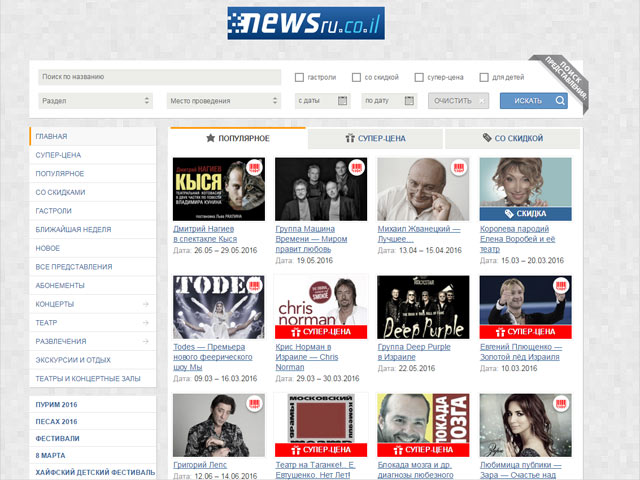Expand the ТЕАТР submenu arrow

(145, 323)
